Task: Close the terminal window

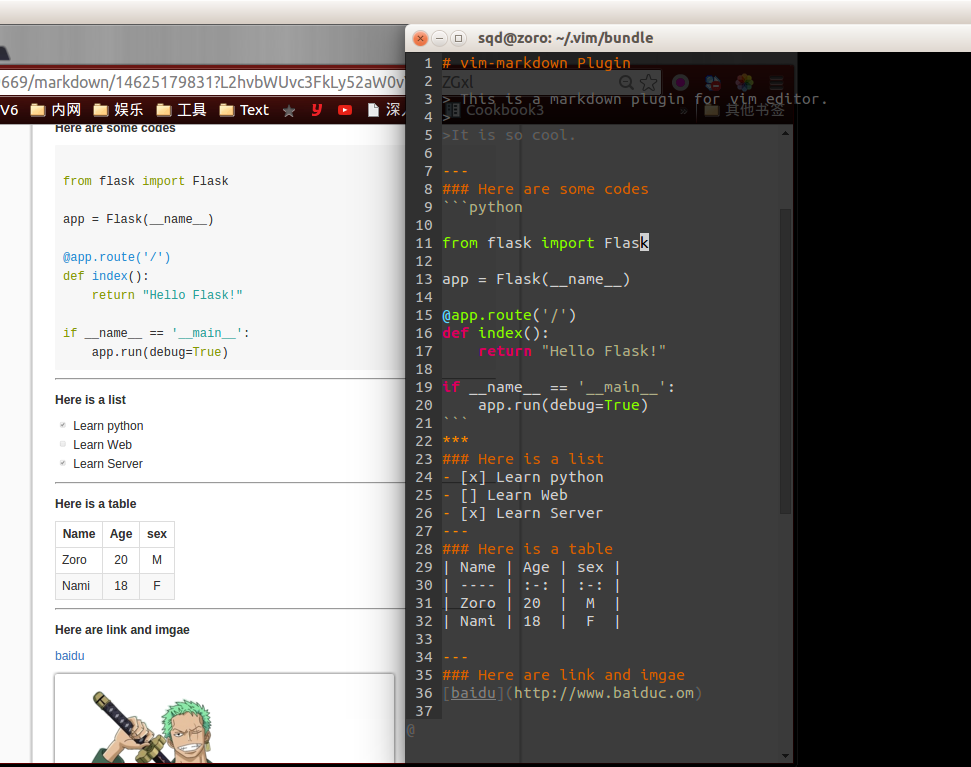Action: tap(420, 38)
